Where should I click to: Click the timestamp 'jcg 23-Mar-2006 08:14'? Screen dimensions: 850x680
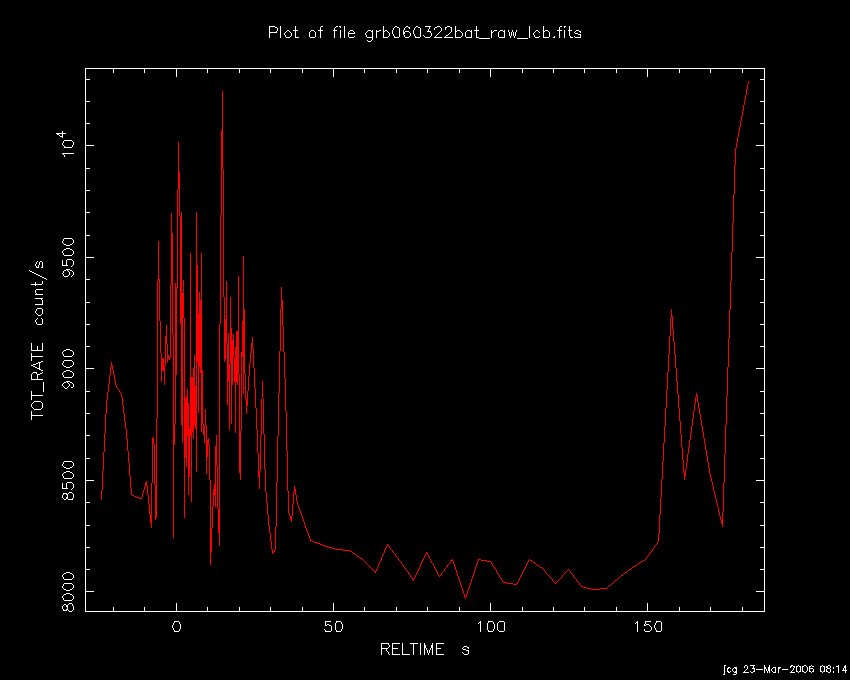[x=784, y=670]
